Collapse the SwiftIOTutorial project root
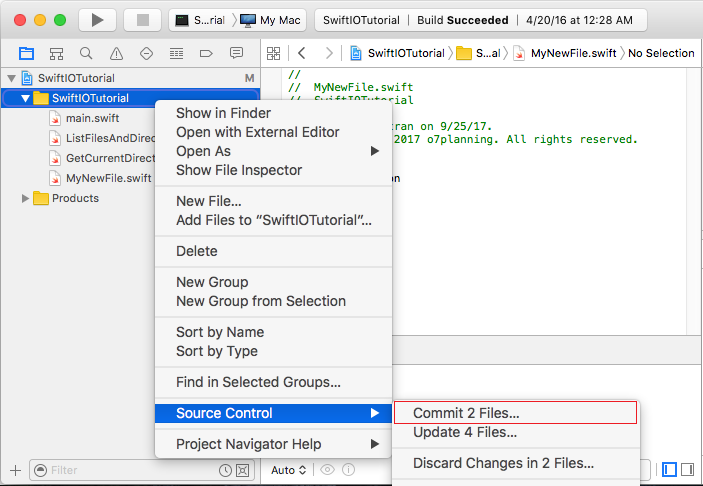Viewport: 703px width, 486px height. (x=12, y=78)
